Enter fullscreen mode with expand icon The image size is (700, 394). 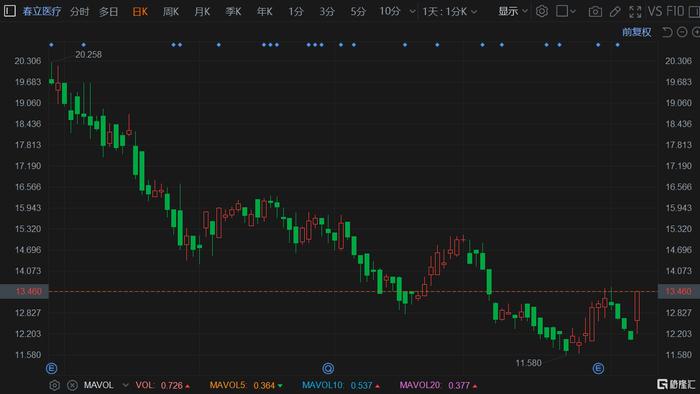635,12
